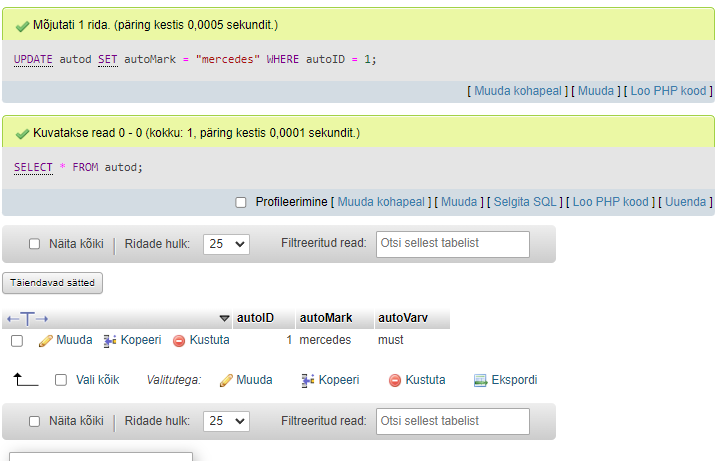The height and width of the screenshot is (461, 719).
Task: Focus the top Otsi sellest tabelist field
Action: pyautogui.click(x=453, y=244)
